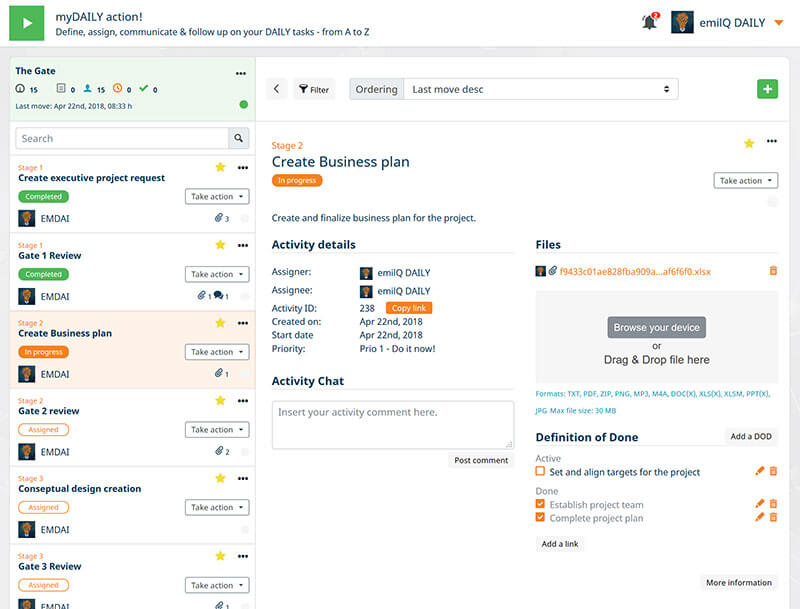Click the search magnifier icon
800x609 pixels.
tap(238, 138)
